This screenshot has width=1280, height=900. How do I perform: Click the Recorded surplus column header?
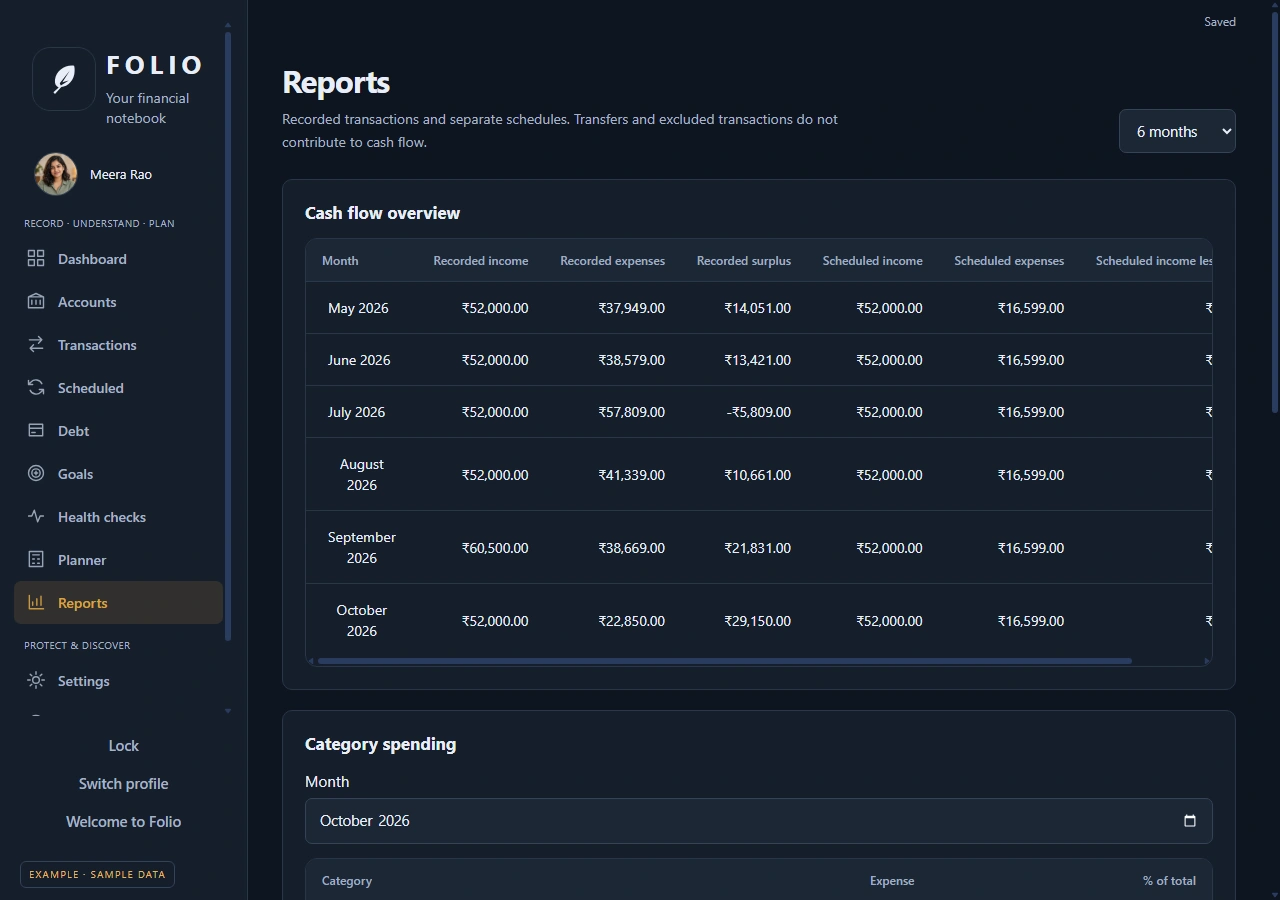[x=744, y=261]
